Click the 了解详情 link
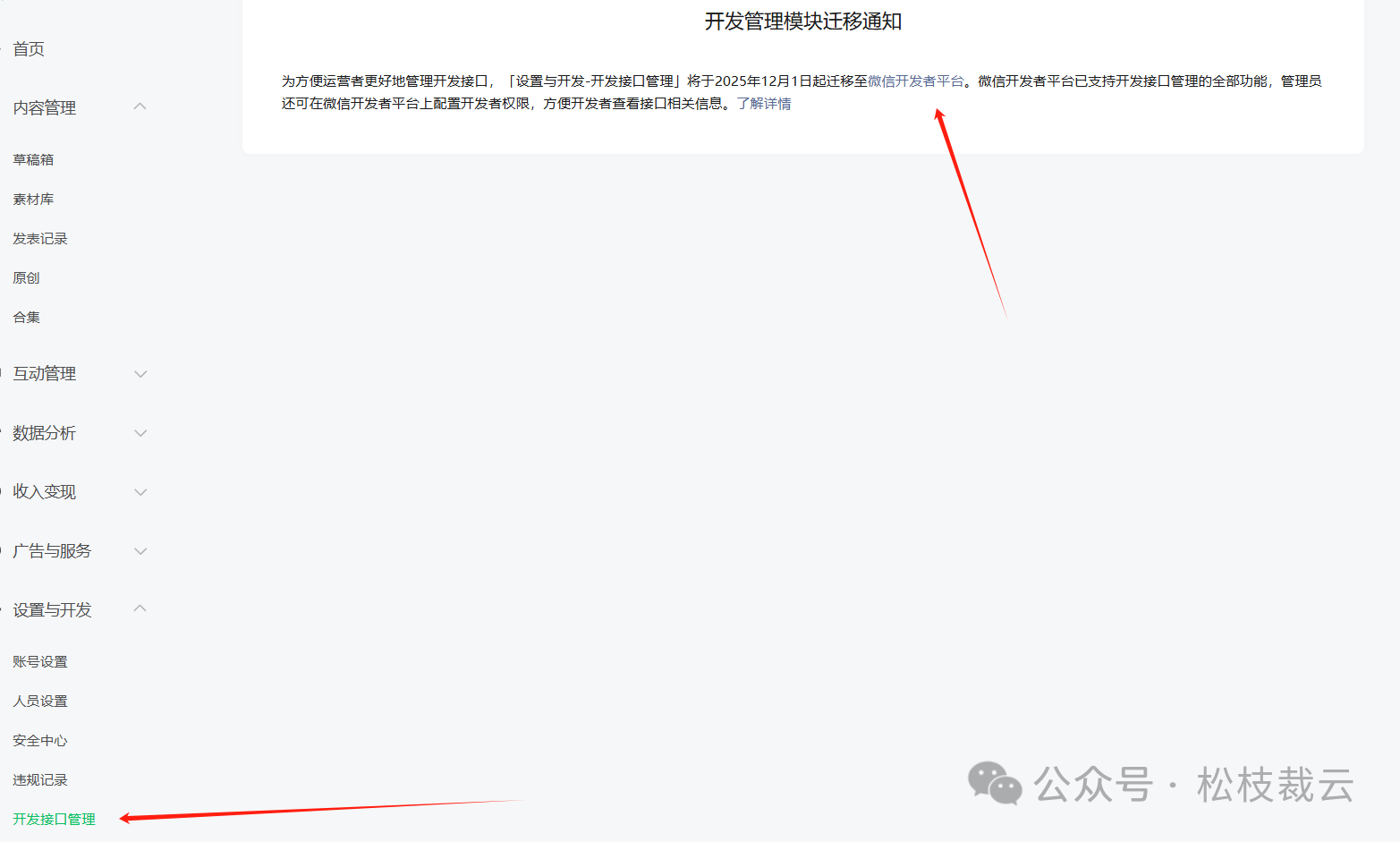1400x842 pixels. click(x=763, y=103)
